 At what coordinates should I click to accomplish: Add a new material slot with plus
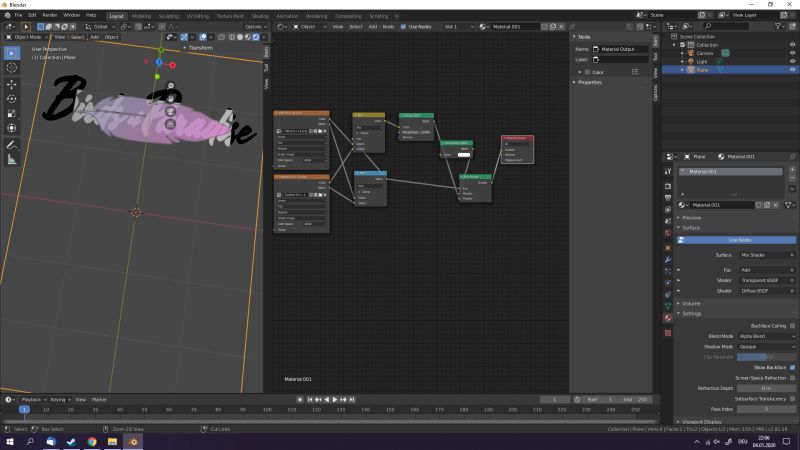[x=792, y=169]
